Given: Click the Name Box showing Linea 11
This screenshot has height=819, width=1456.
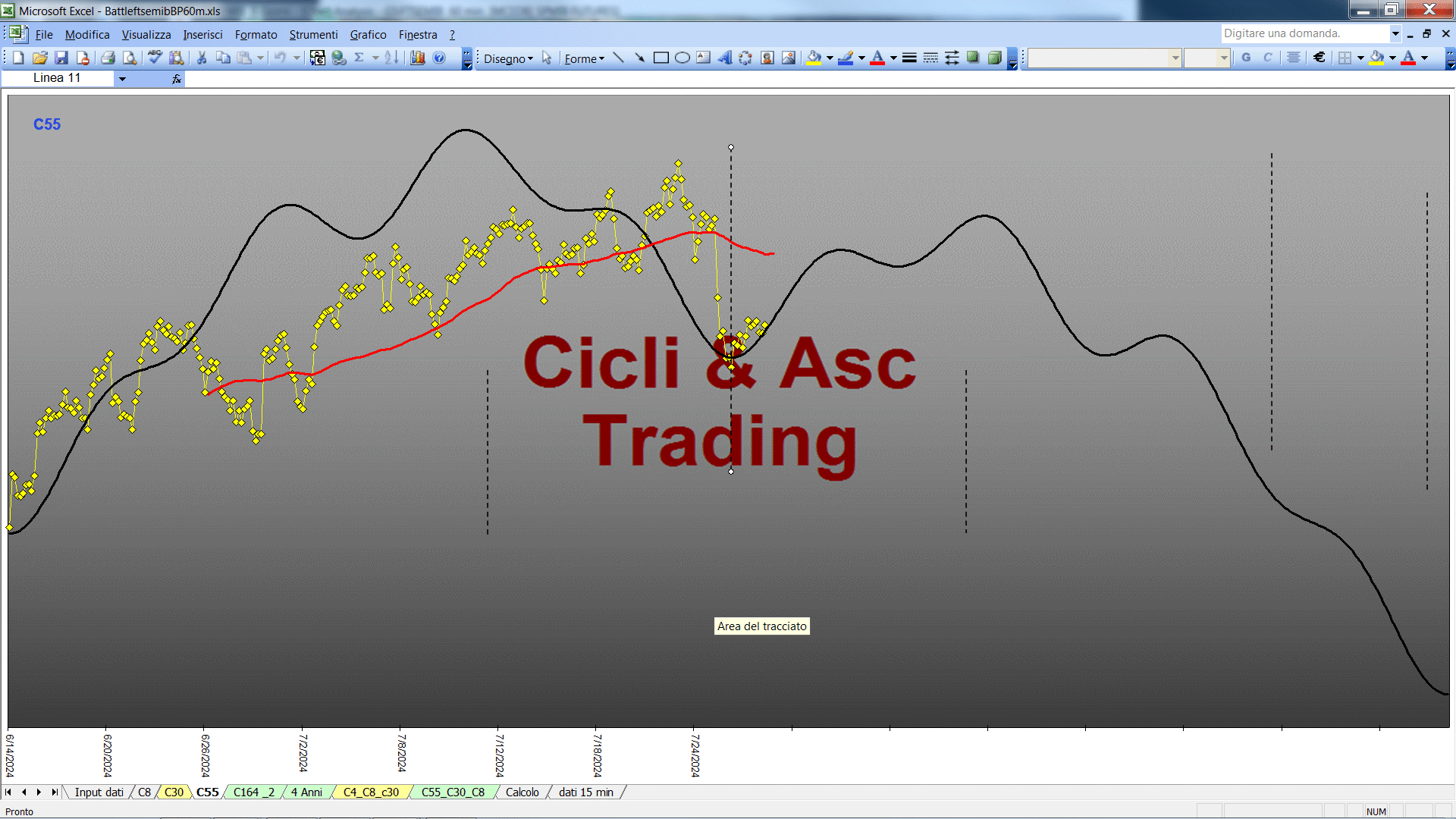Looking at the screenshot, I should point(58,78).
